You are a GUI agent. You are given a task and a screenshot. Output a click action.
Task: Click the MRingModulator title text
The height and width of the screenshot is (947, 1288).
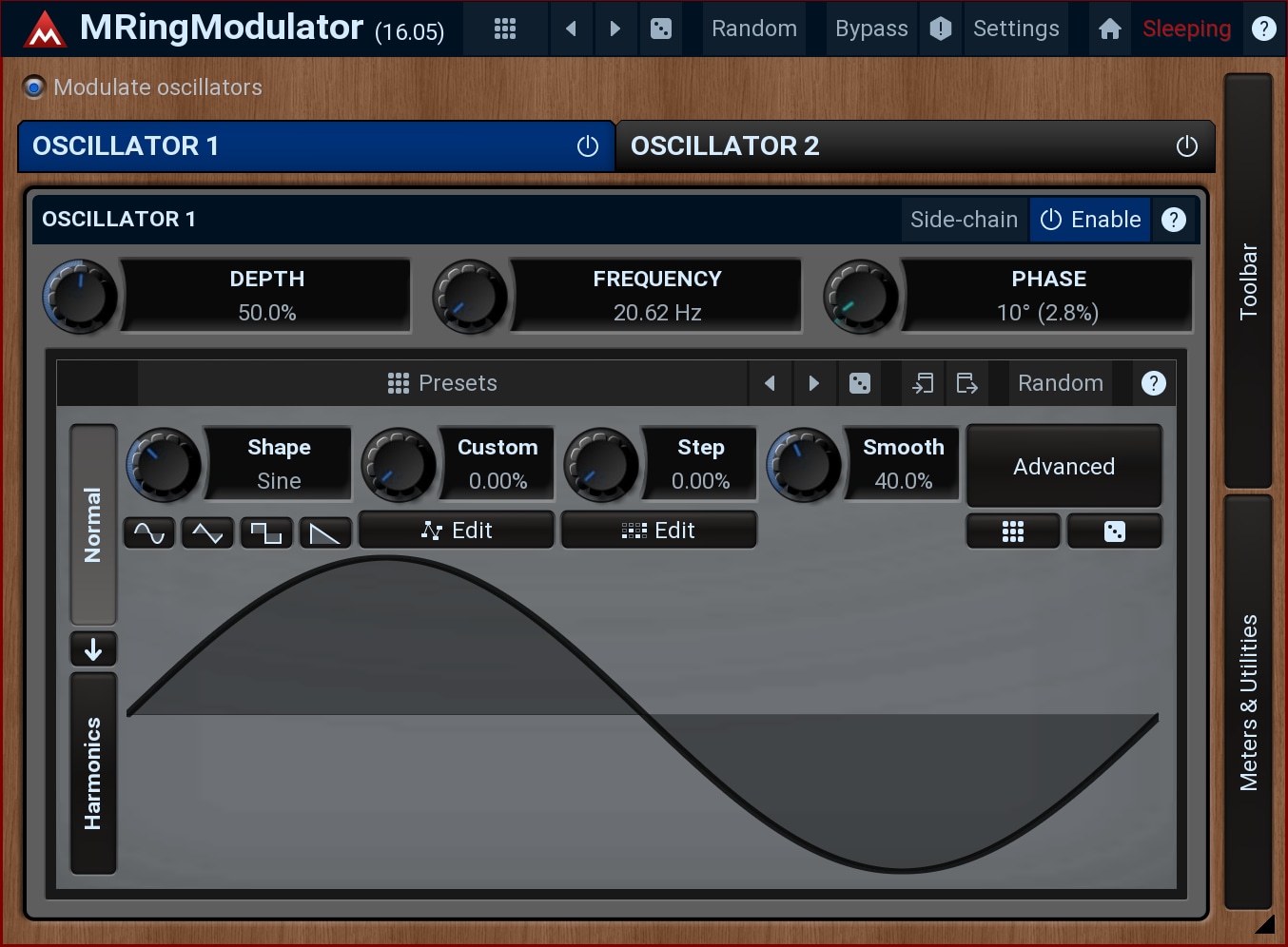pos(222,27)
